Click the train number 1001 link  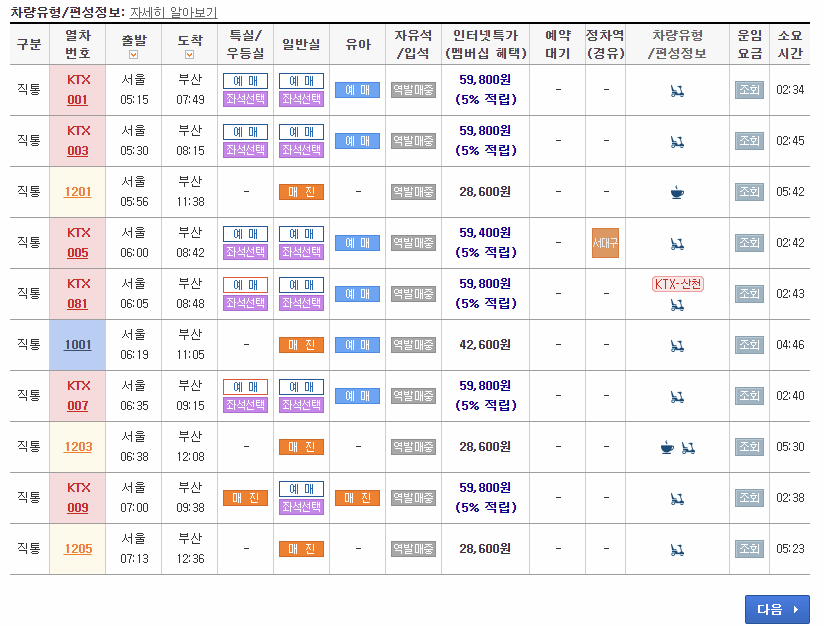click(x=77, y=344)
